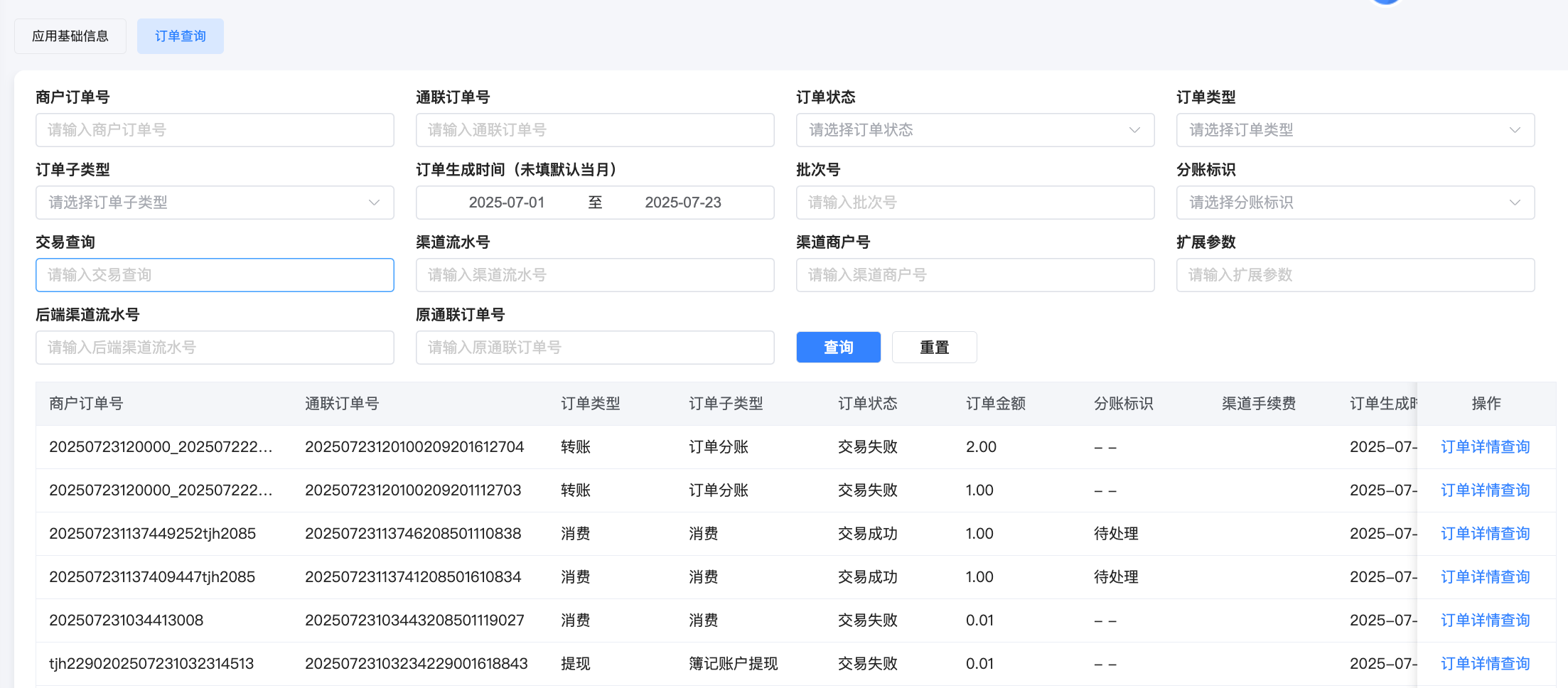Open 订单详情查询 for order 20250723120100209201612704
Viewport: 1568px width, 688px height.
(1486, 447)
